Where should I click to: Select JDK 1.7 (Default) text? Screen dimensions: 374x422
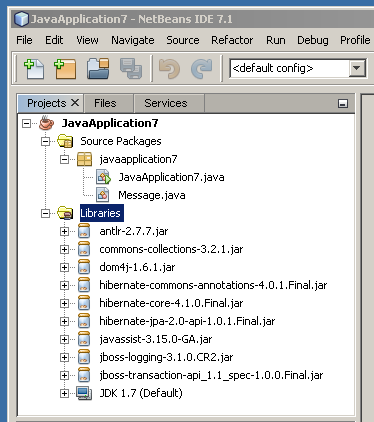point(141,393)
